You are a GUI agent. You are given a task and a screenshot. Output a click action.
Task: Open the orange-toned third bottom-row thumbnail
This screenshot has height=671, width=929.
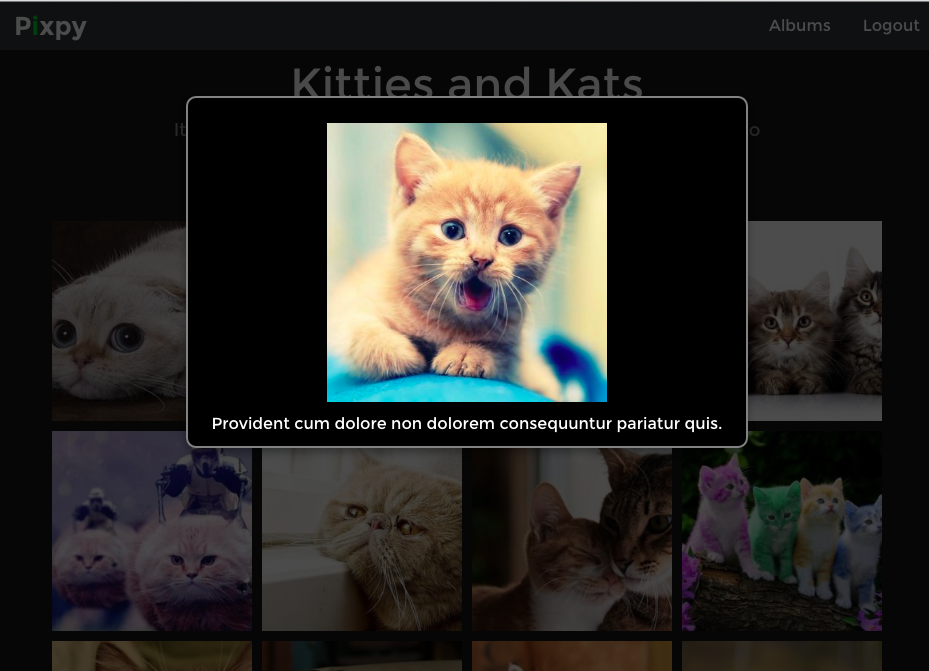click(572, 656)
